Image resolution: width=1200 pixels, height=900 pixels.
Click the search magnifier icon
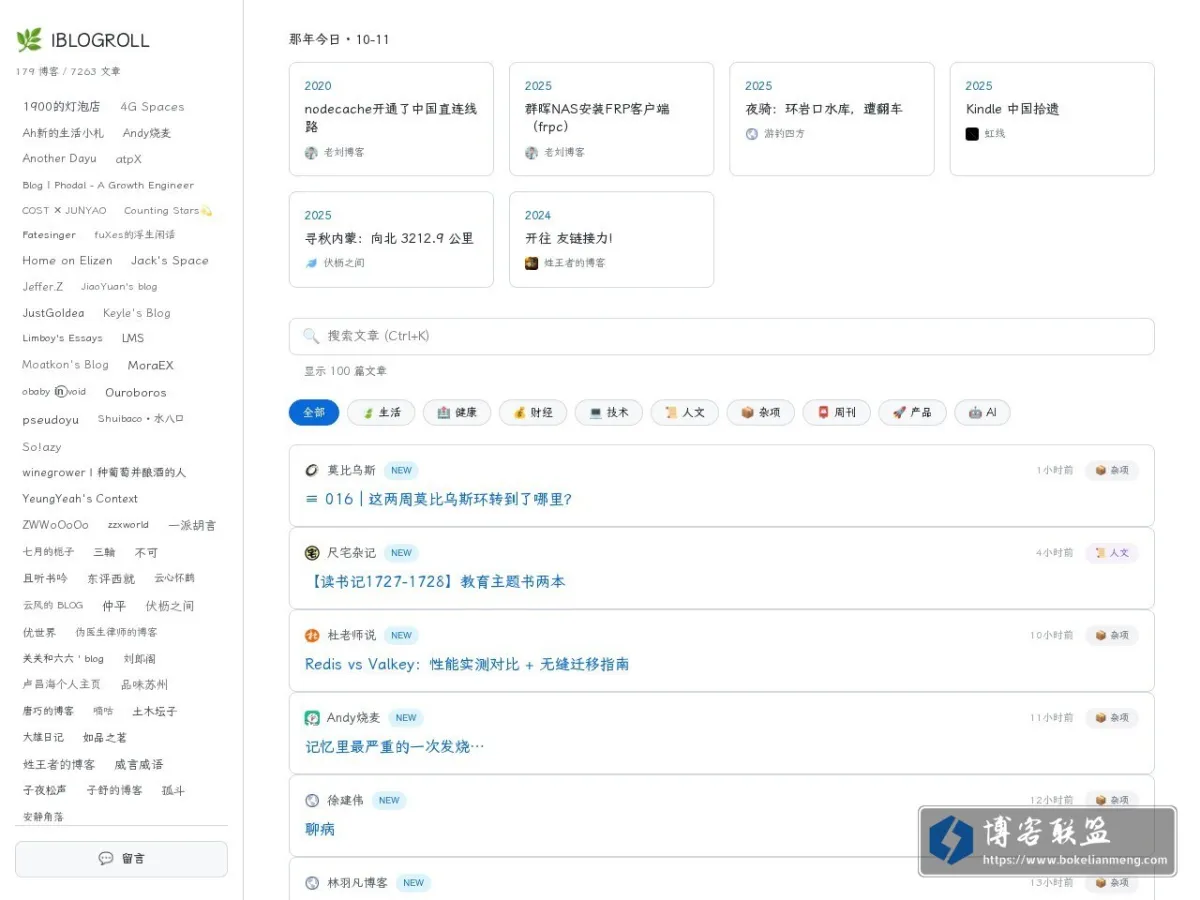point(311,336)
